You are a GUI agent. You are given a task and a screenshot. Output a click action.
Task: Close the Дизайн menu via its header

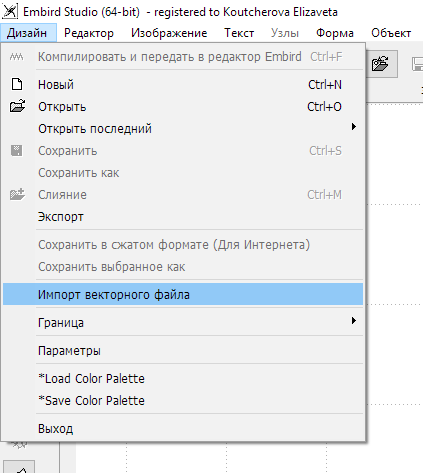coord(28,33)
